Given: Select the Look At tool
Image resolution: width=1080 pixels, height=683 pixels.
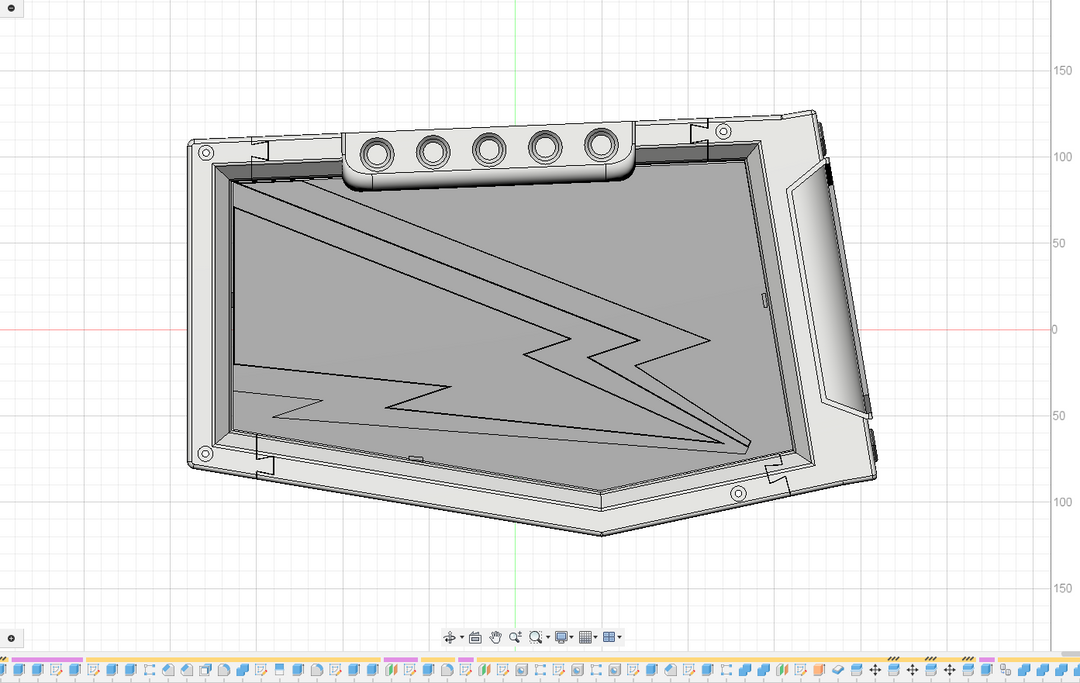Looking at the screenshot, I should [x=474, y=637].
